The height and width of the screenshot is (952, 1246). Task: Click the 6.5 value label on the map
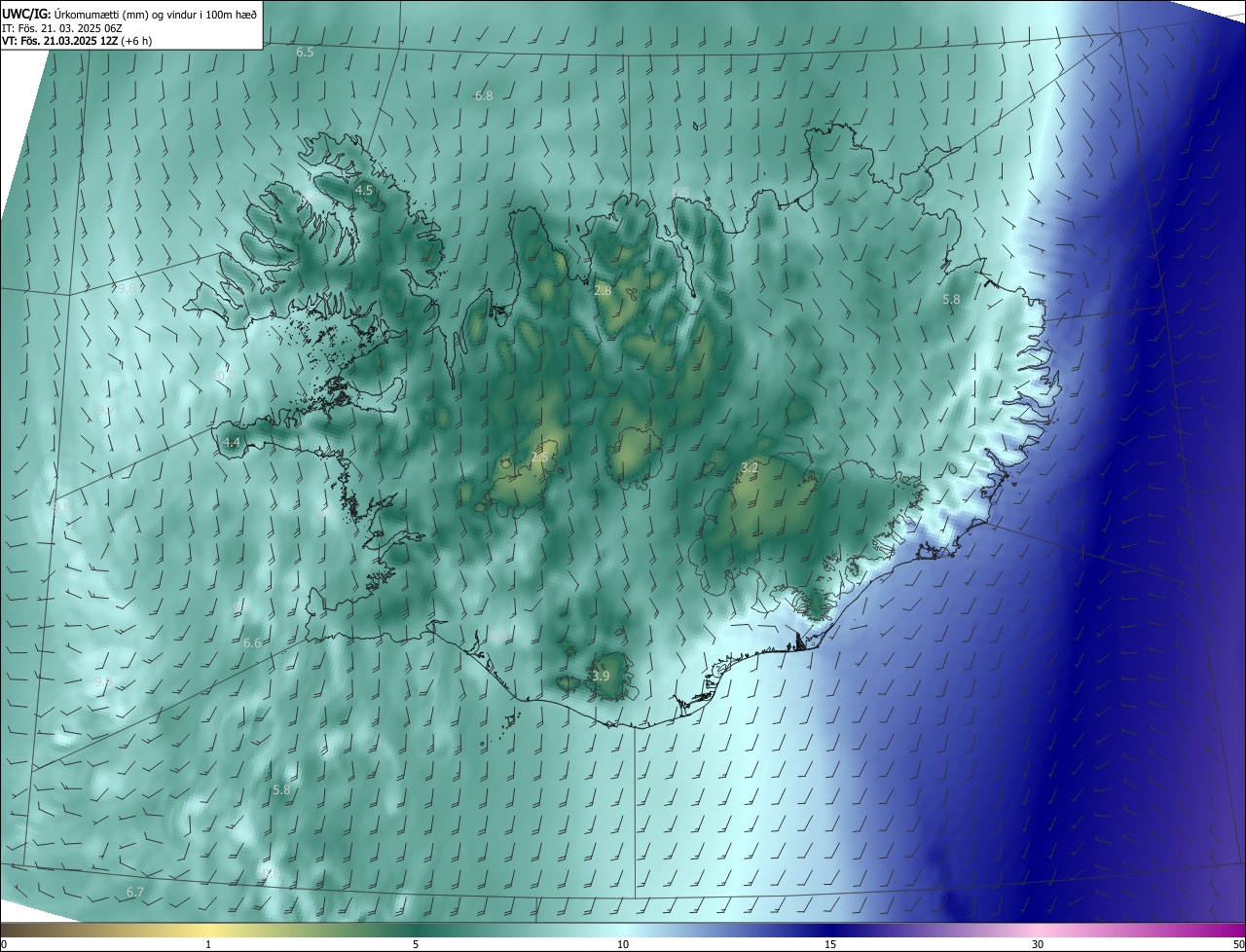coord(305,52)
